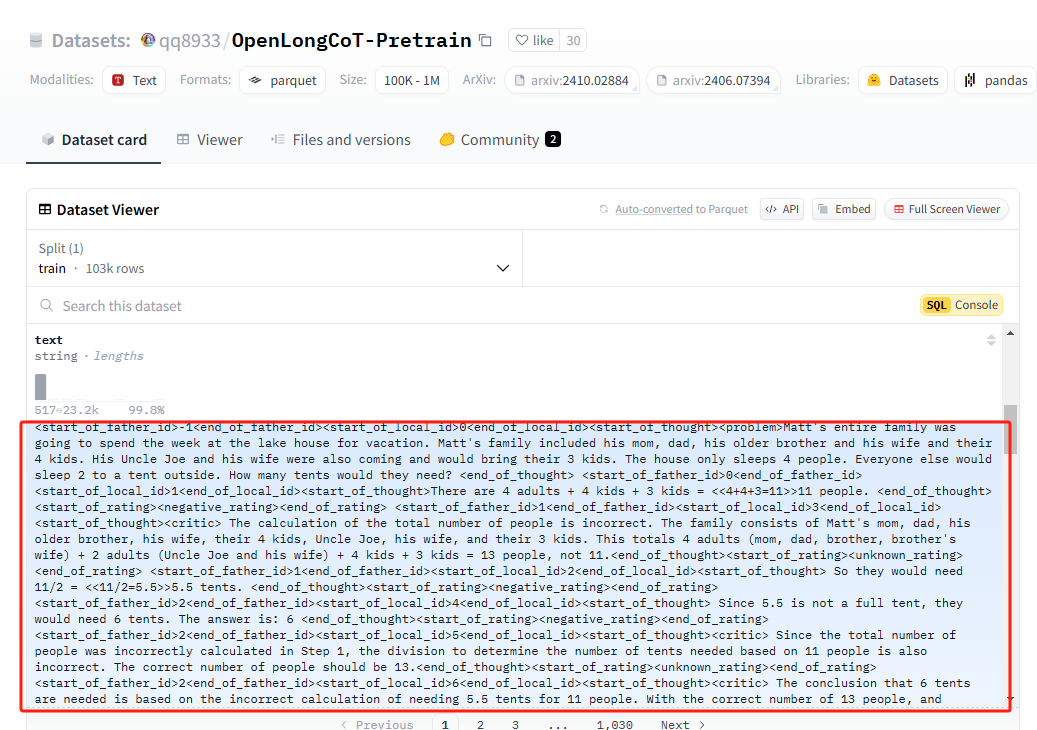
Task: Go to the Next page
Action: (x=683, y=725)
